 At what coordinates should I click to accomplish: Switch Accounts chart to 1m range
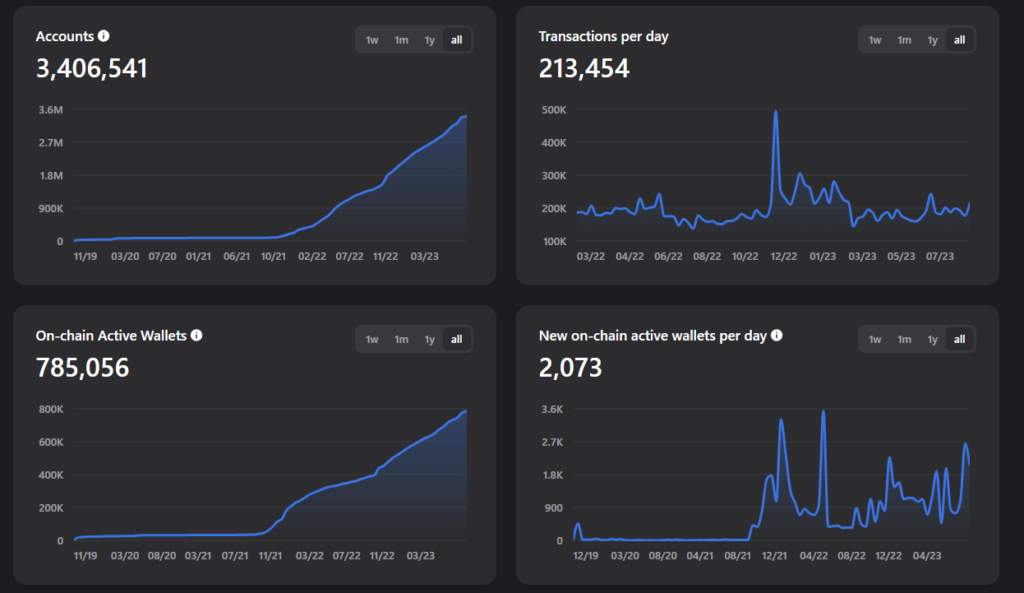tap(401, 40)
